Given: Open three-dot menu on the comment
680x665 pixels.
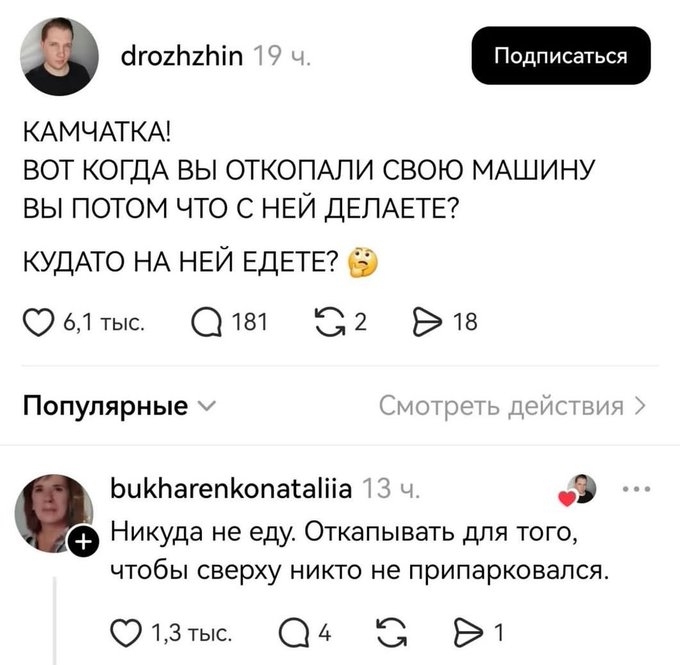Looking at the screenshot, I should coord(636,490).
